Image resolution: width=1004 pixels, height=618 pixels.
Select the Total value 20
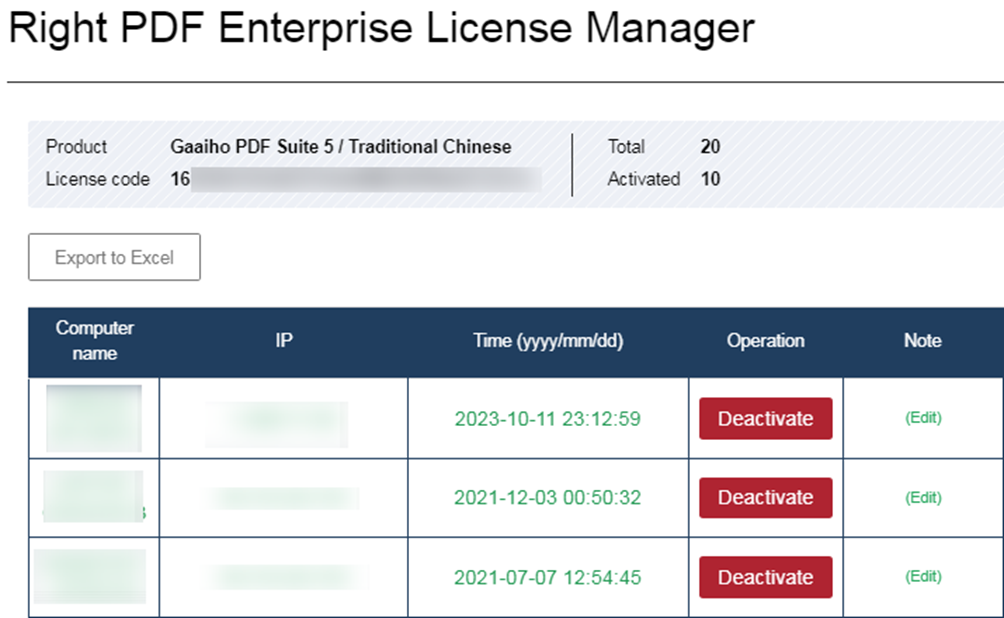pyautogui.click(x=710, y=147)
